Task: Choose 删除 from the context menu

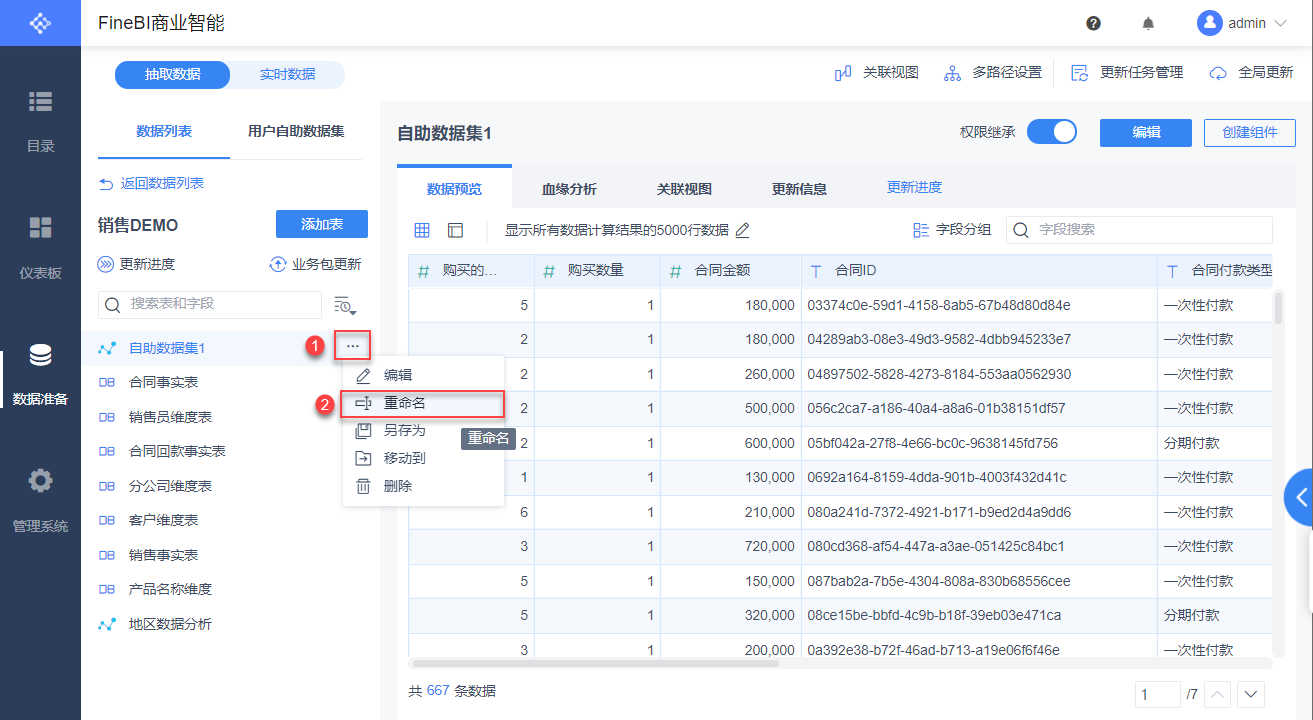Action: tap(423, 486)
